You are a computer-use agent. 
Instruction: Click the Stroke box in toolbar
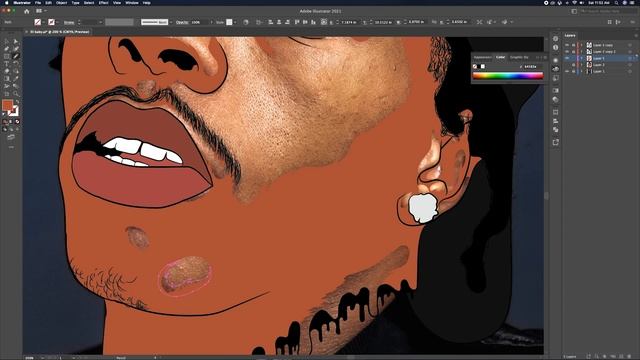(14, 111)
